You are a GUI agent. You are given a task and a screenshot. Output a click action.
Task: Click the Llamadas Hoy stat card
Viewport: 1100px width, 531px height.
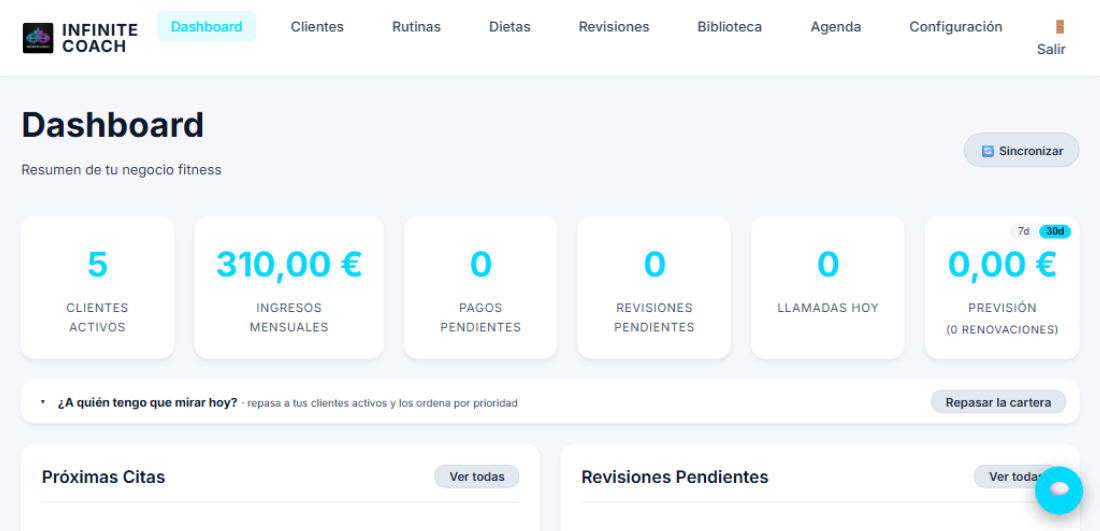pos(828,288)
